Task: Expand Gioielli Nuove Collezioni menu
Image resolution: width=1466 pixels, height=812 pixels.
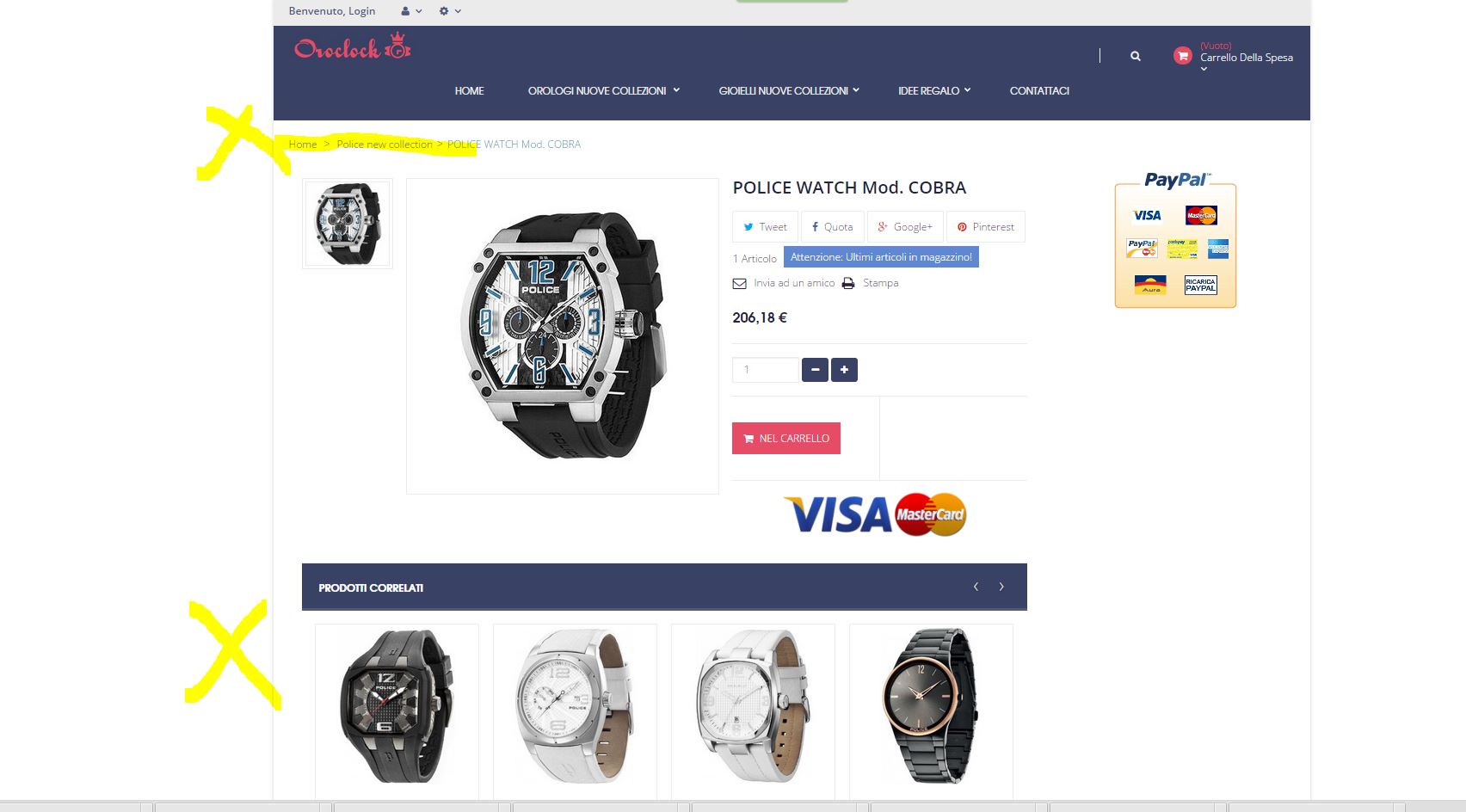Action: pyautogui.click(x=789, y=90)
